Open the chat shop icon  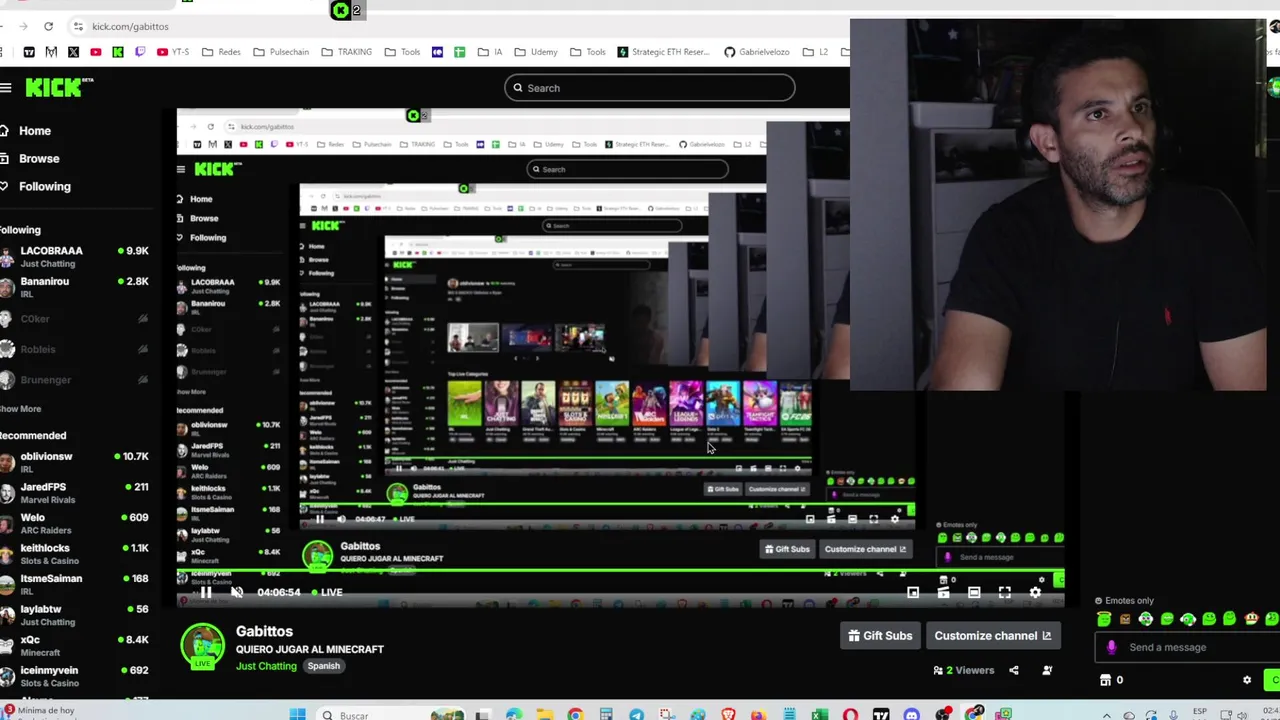pos(1105,680)
